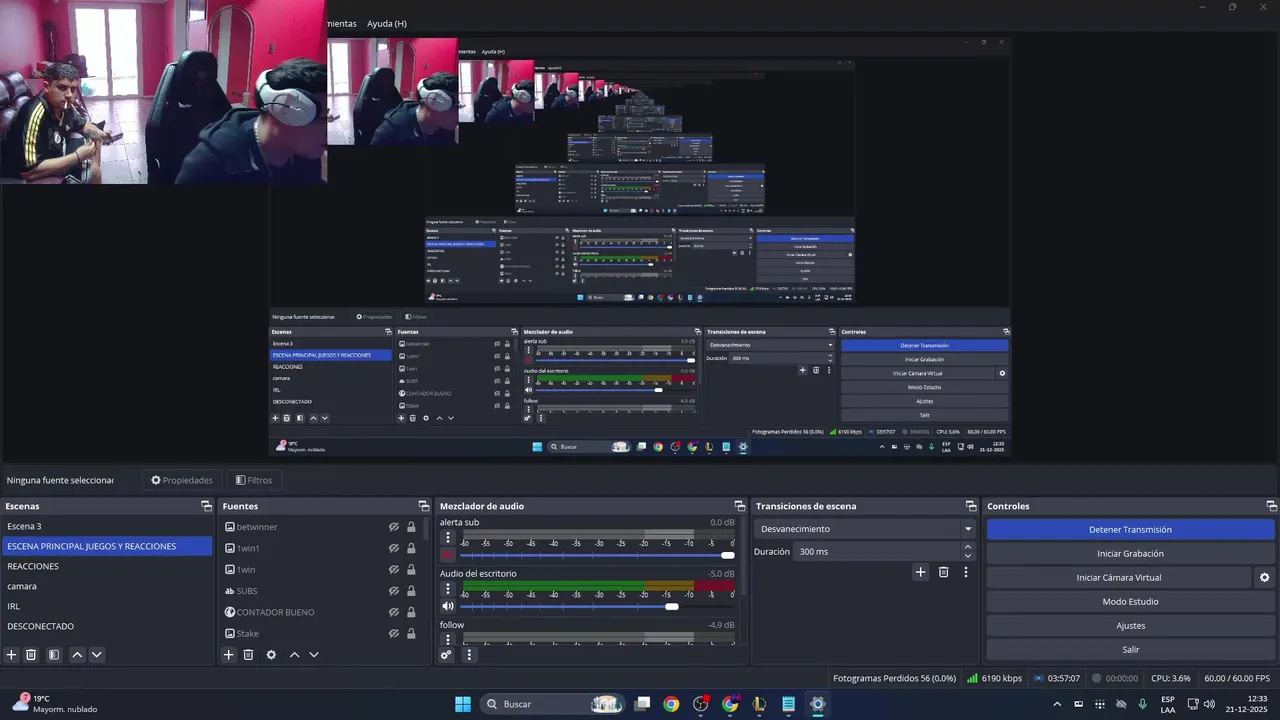This screenshot has width=1280, height=720.
Task: Remove scene transition trash icon
Action: (943, 572)
